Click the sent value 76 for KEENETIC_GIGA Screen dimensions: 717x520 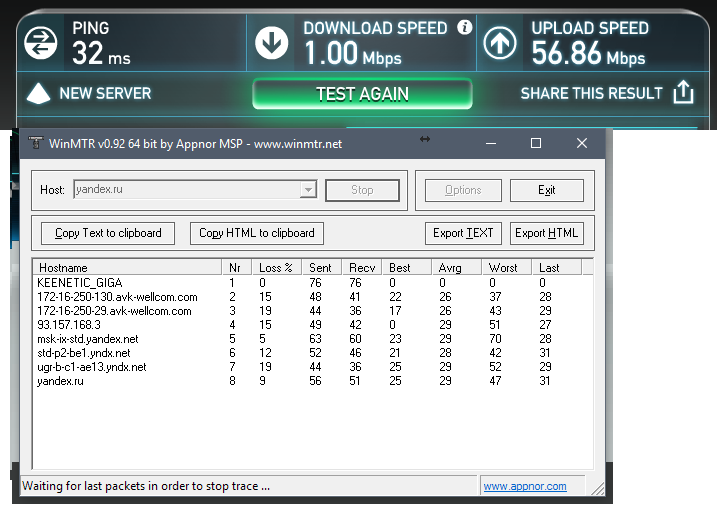[x=316, y=283]
